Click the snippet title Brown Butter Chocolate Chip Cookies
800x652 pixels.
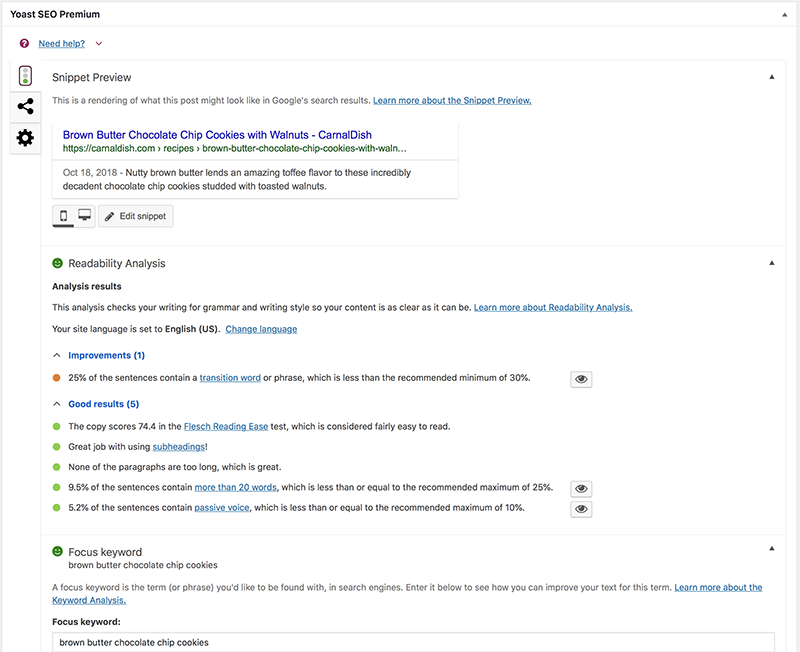pyautogui.click(x=217, y=135)
